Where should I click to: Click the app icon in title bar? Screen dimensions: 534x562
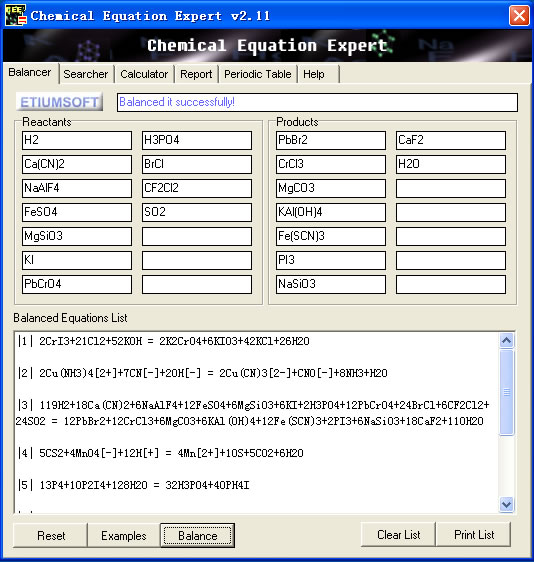[16, 15]
